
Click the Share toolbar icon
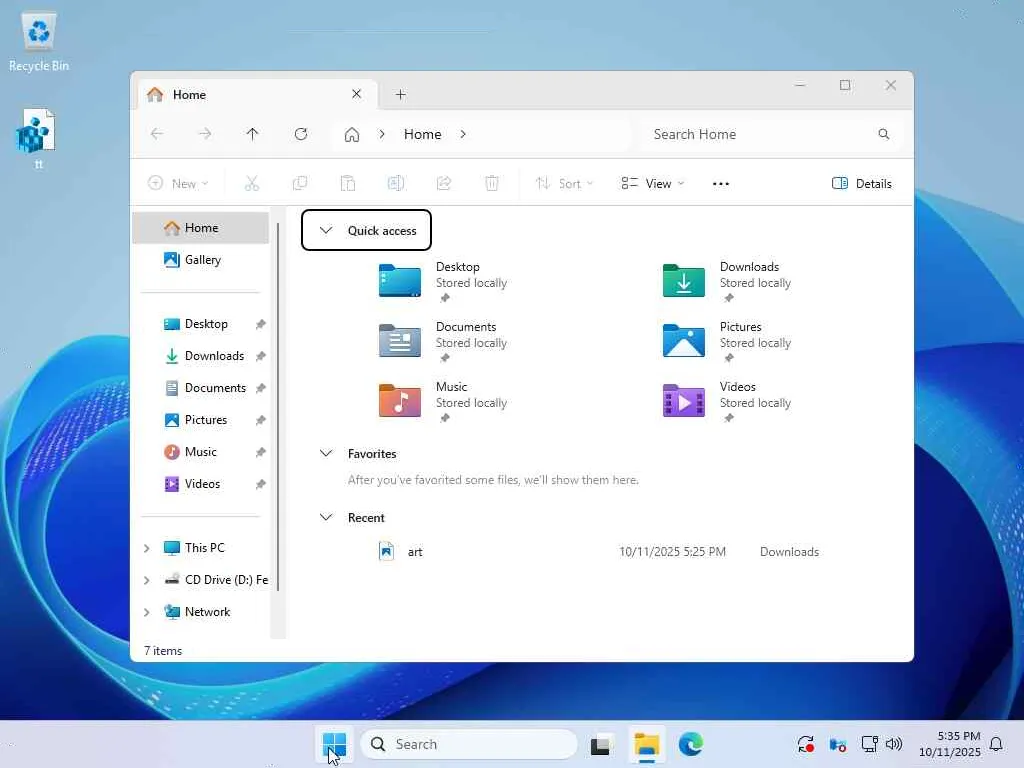[x=444, y=184]
